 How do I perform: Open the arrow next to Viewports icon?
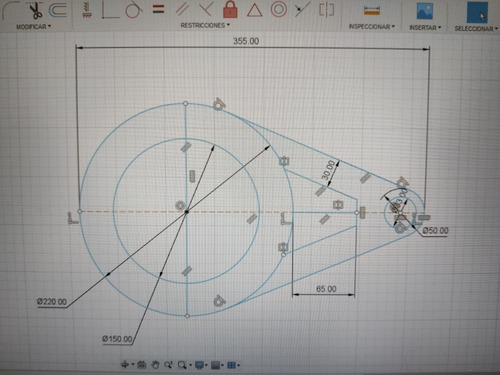238,366
